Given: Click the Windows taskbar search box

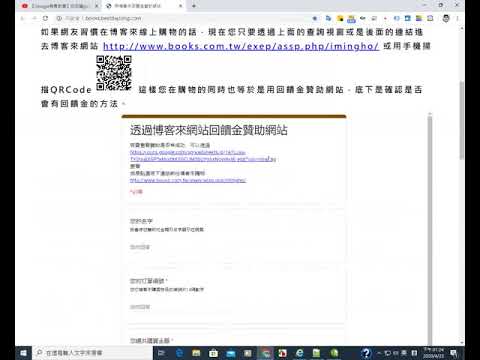Looking at the screenshot, I should (92, 353).
